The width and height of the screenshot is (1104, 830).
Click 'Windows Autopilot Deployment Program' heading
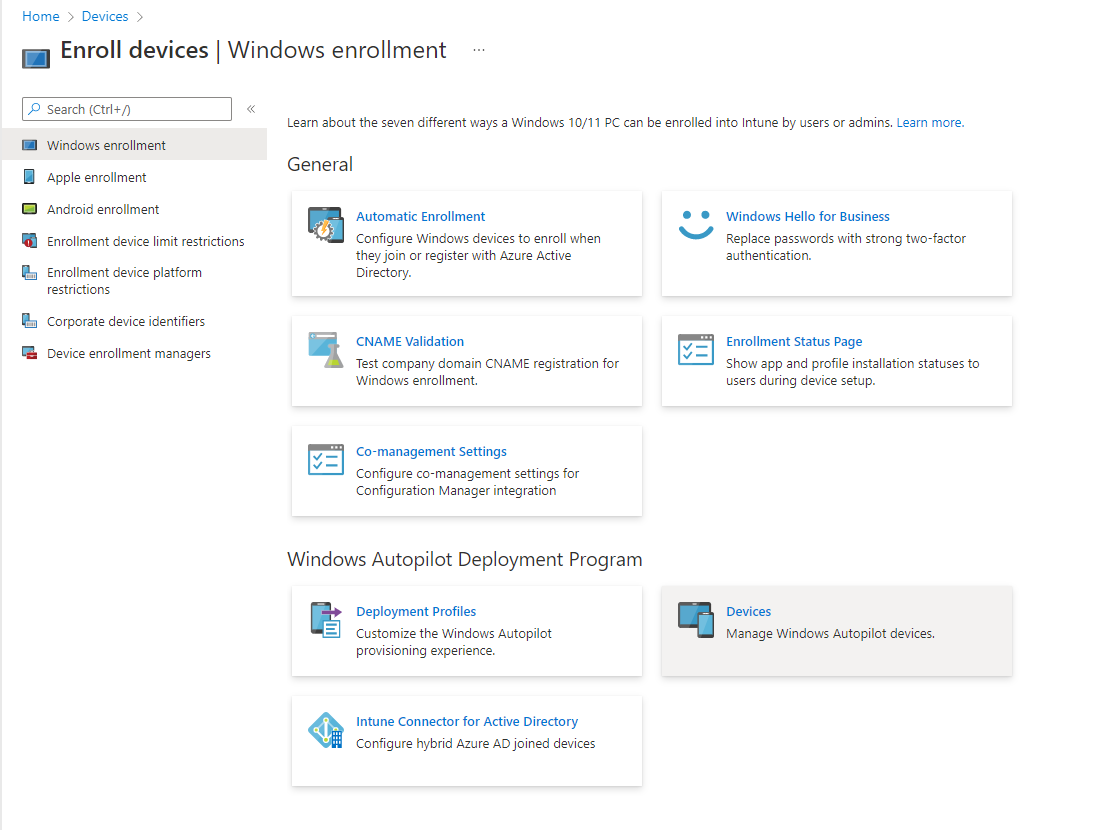coord(465,559)
